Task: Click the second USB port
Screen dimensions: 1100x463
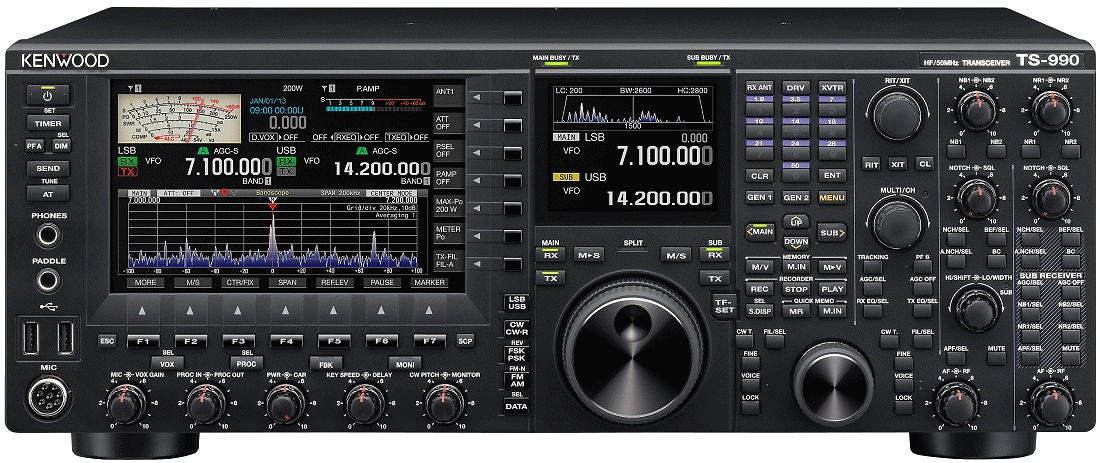Action: point(65,338)
